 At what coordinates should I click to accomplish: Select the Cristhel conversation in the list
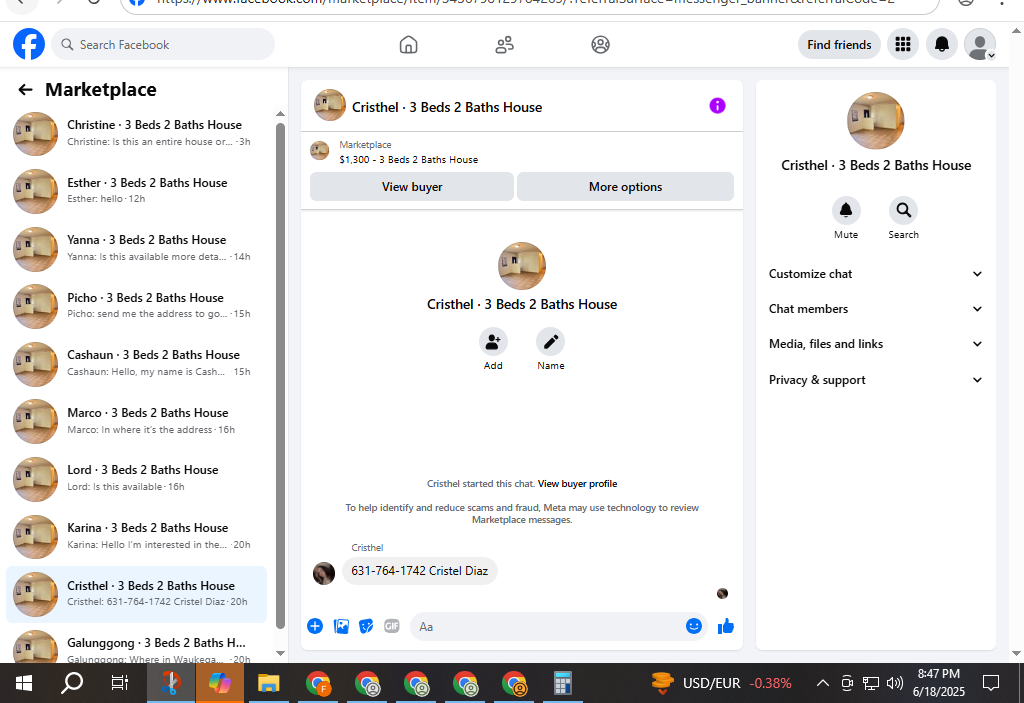pyautogui.click(x=136, y=594)
